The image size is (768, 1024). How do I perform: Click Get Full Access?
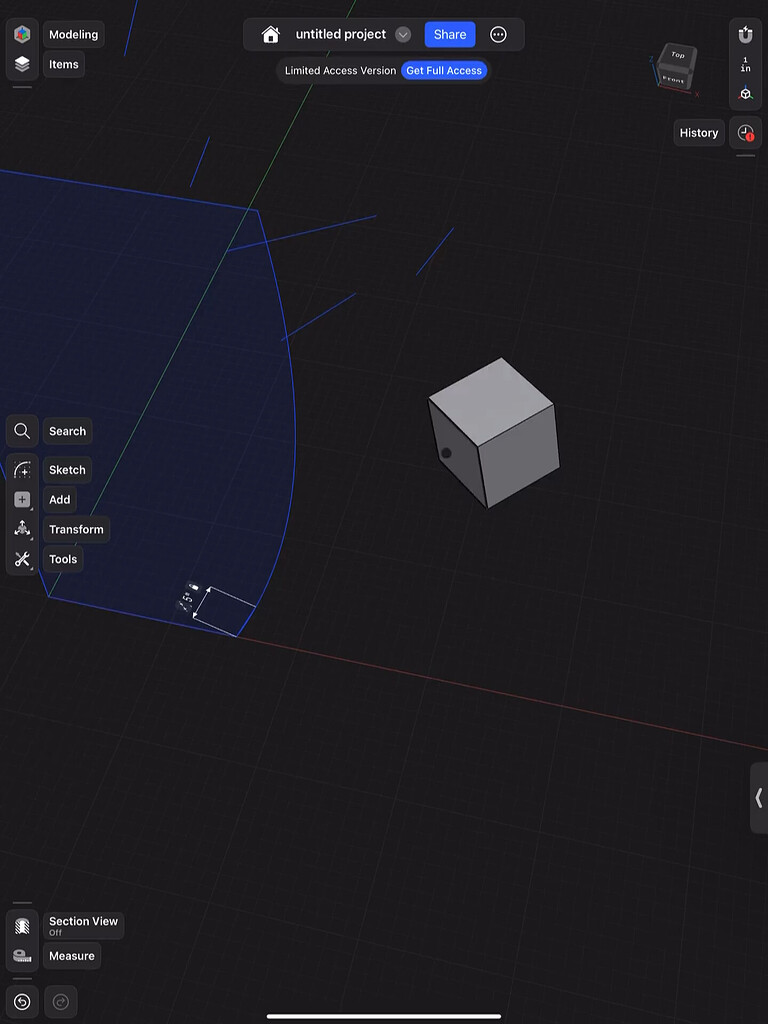tap(444, 71)
